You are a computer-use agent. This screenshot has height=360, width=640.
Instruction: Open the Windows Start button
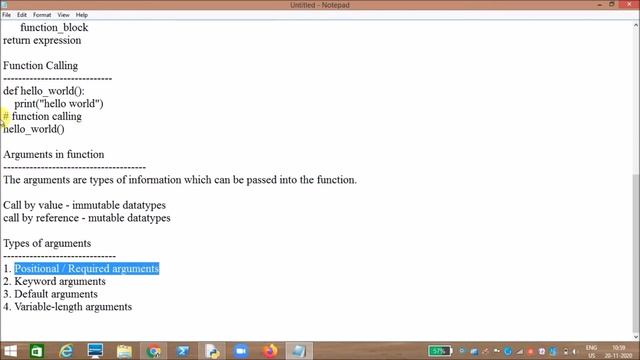coord(10,351)
